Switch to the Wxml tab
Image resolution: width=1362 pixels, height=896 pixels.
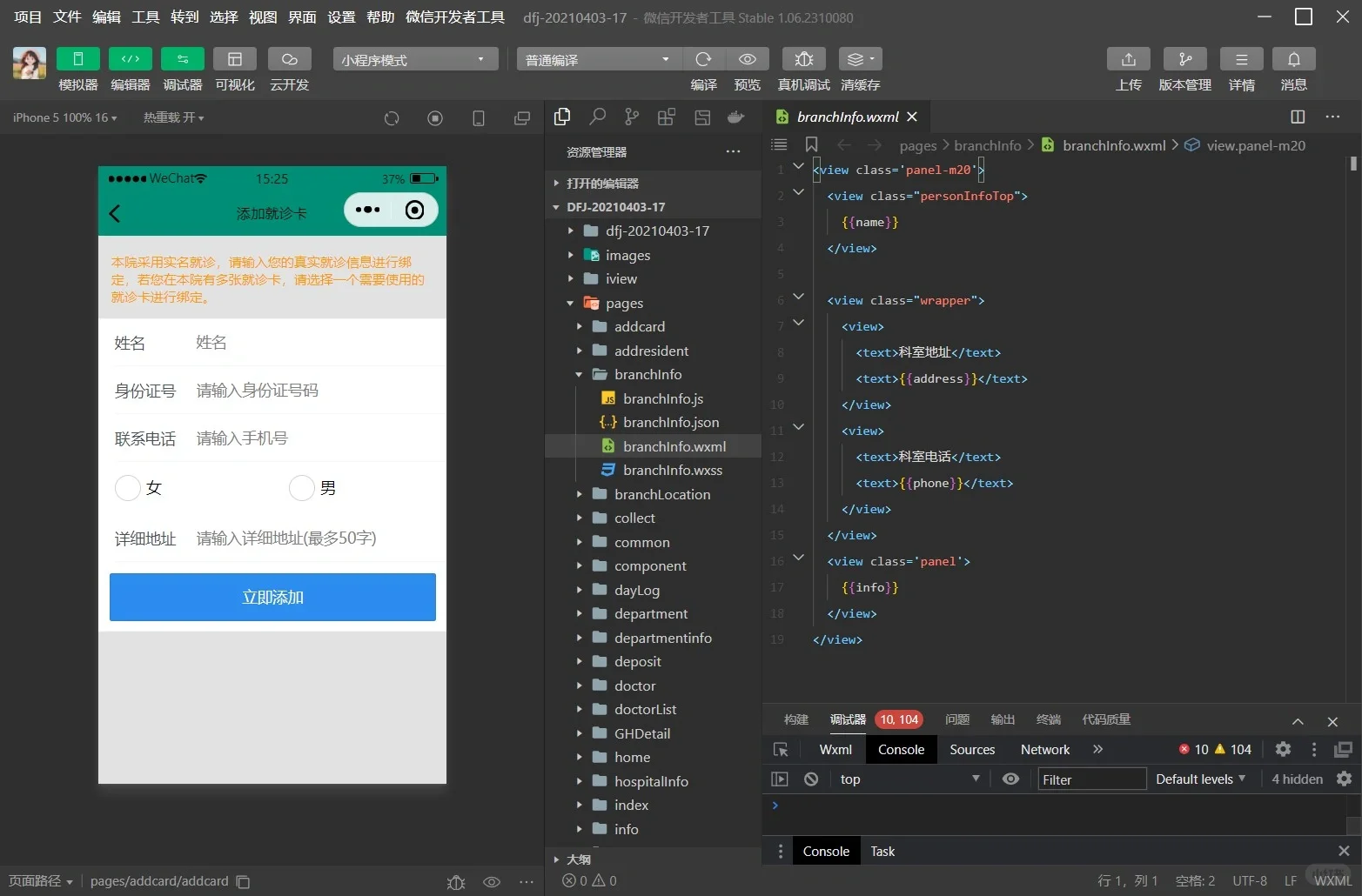835,750
